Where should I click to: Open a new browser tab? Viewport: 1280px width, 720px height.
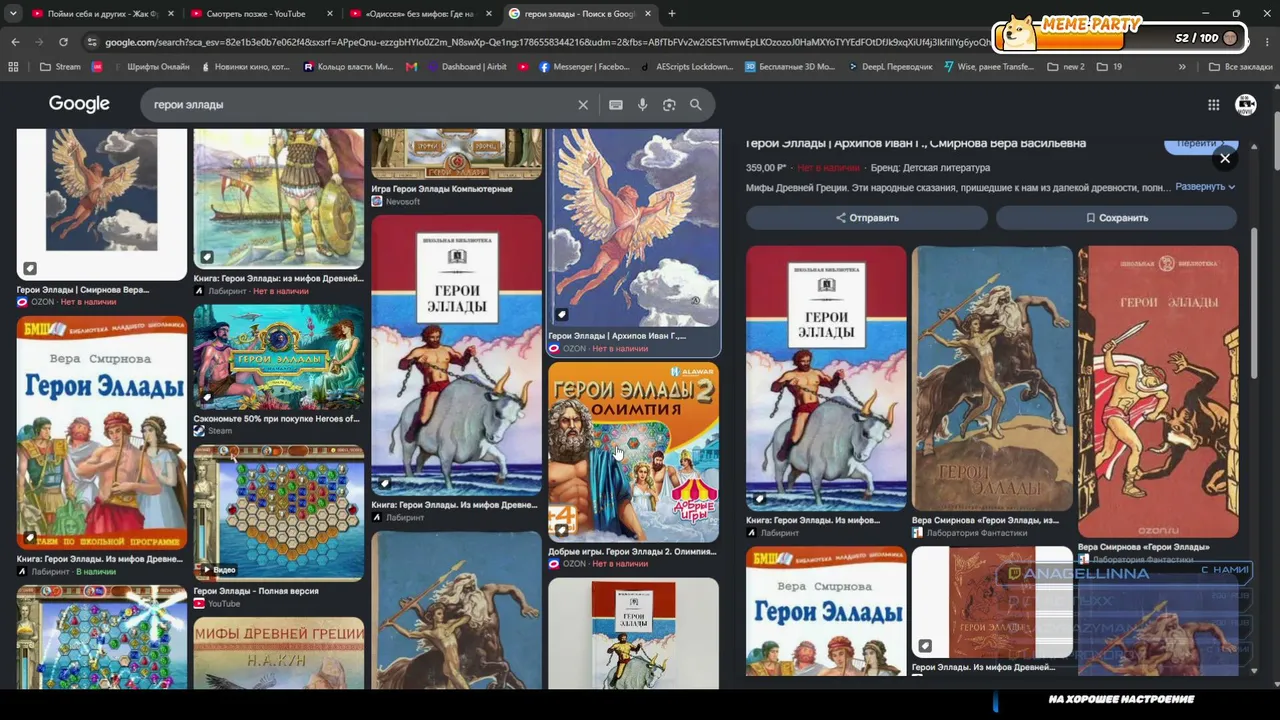[x=672, y=14]
